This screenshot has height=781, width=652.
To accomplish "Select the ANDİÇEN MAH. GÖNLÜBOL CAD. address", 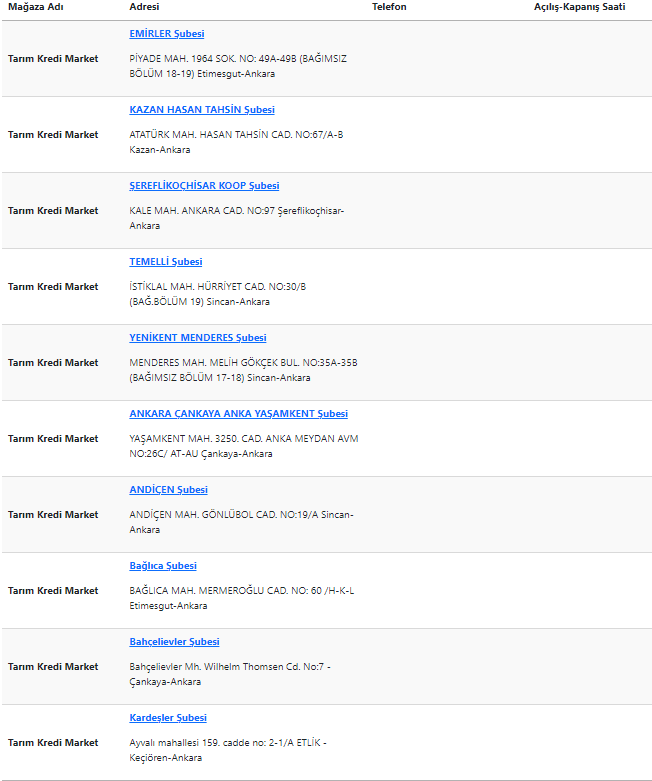I will coord(242,522).
